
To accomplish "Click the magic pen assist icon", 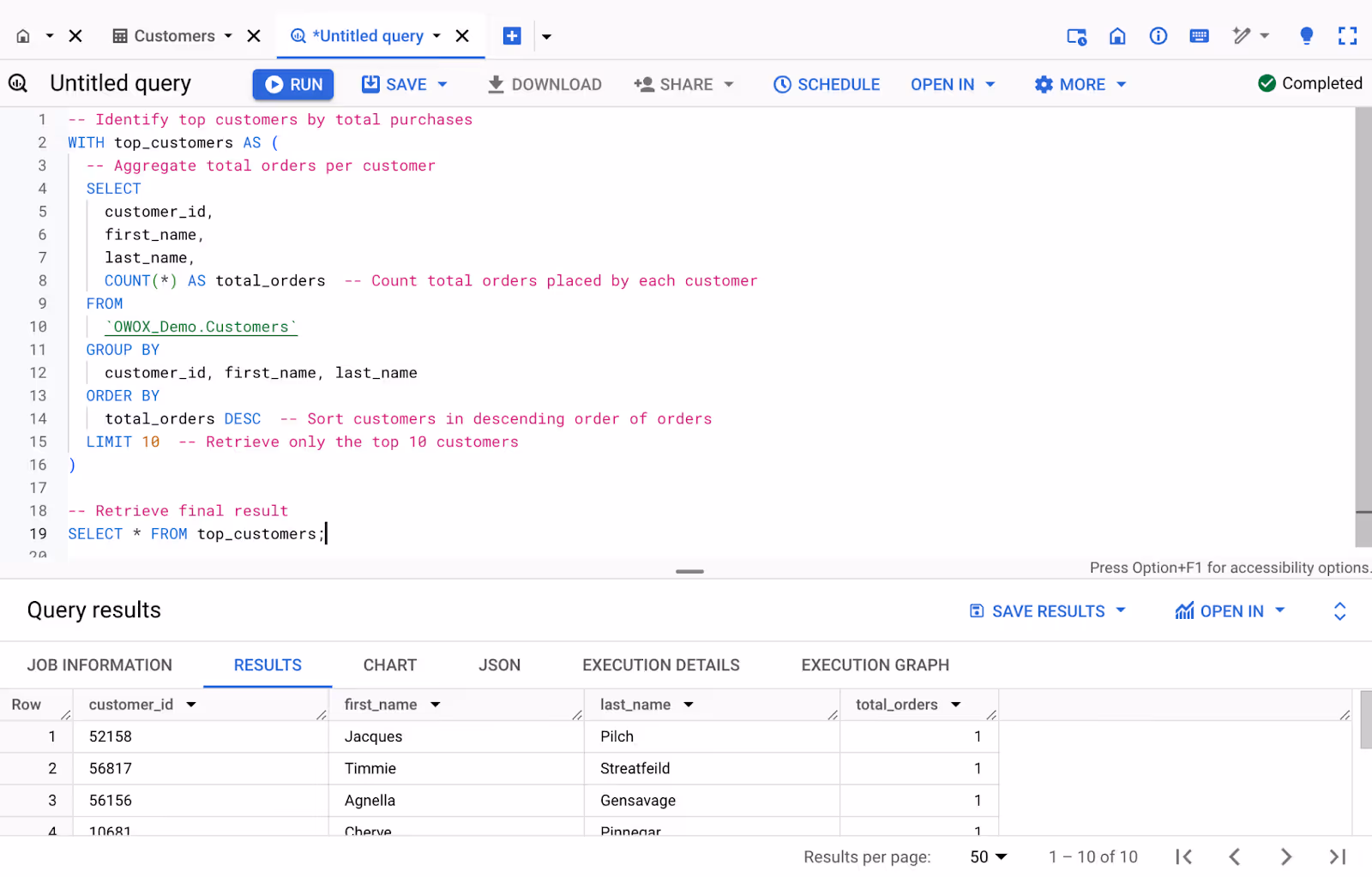I will (1241, 36).
